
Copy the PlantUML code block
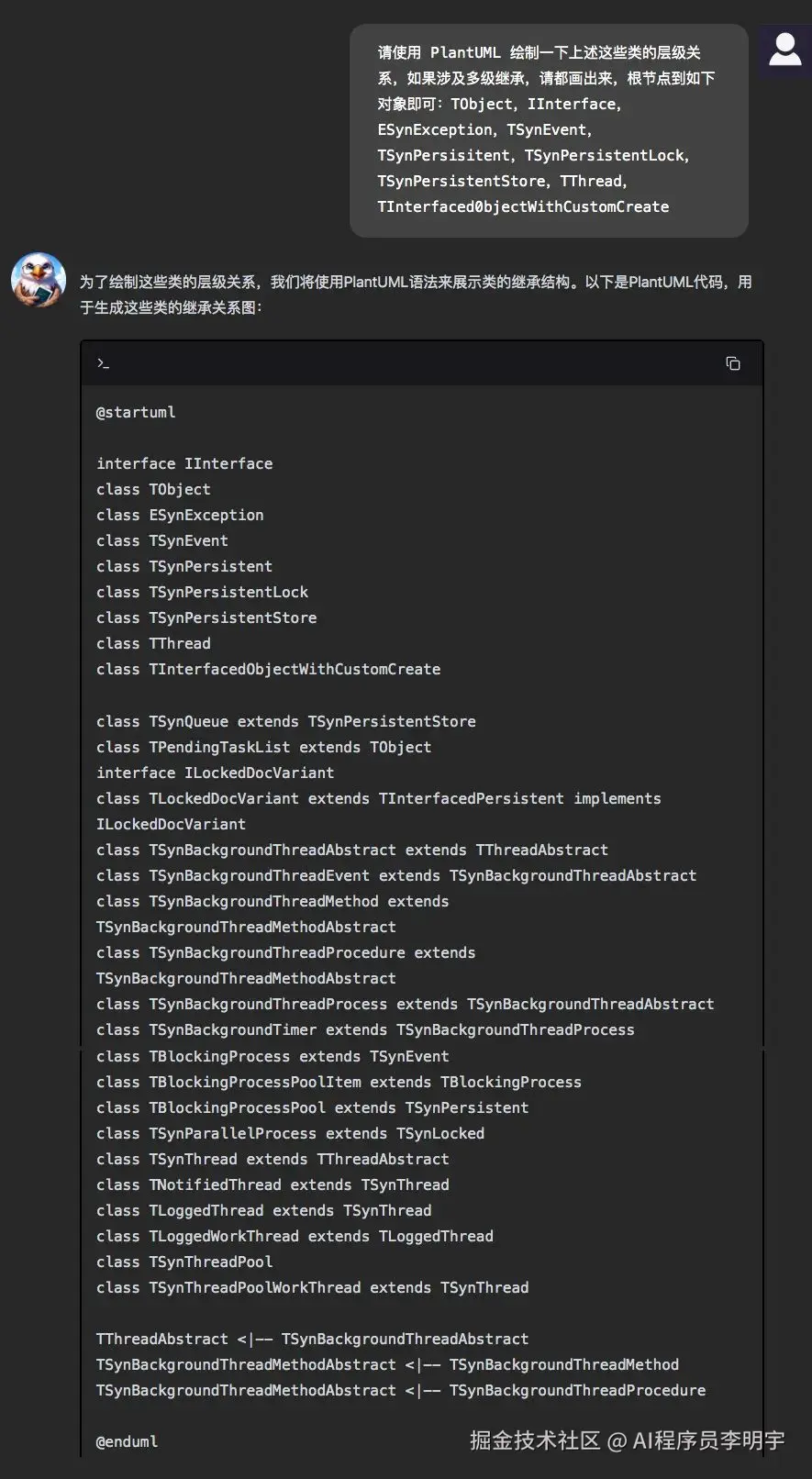click(732, 363)
